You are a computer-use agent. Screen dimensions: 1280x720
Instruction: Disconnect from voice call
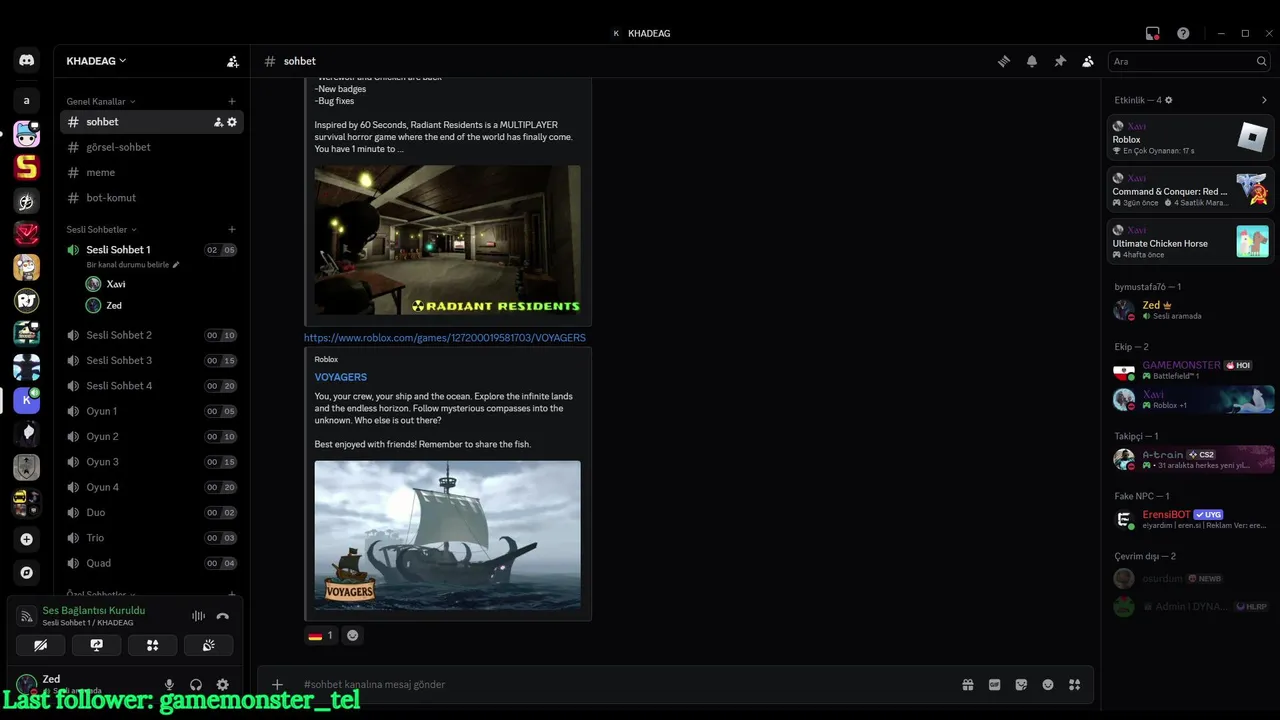click(223, 616)
